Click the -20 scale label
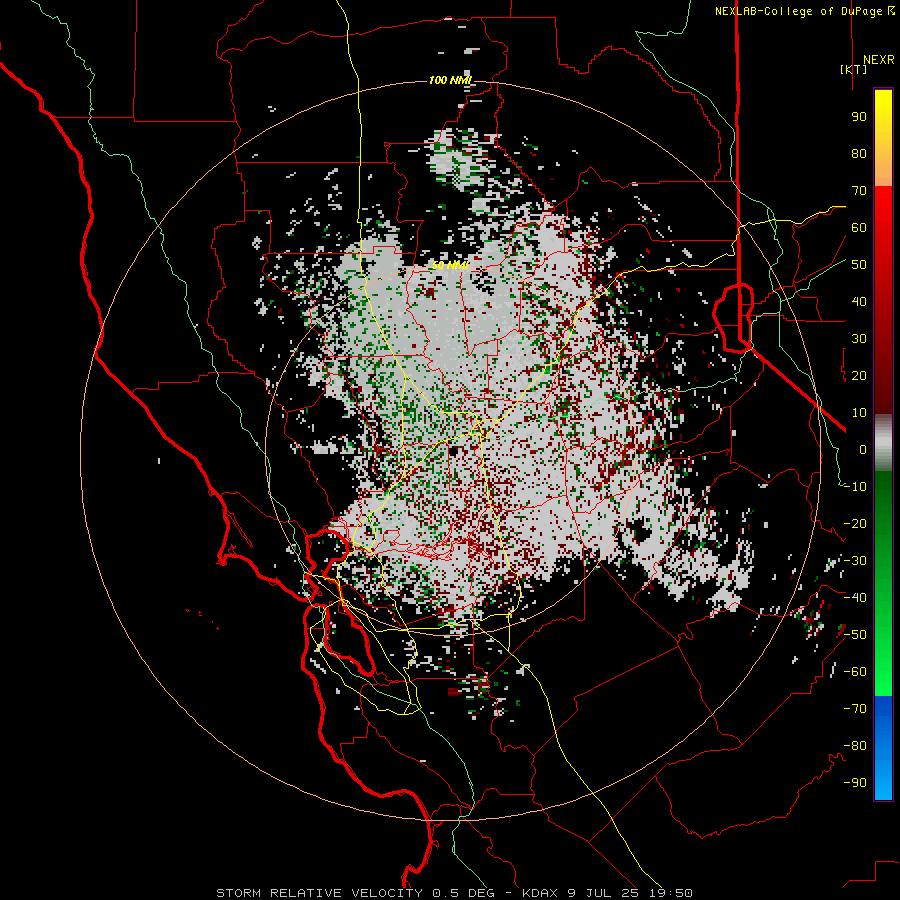The image size is (900, 900). [x=855, y=524]
